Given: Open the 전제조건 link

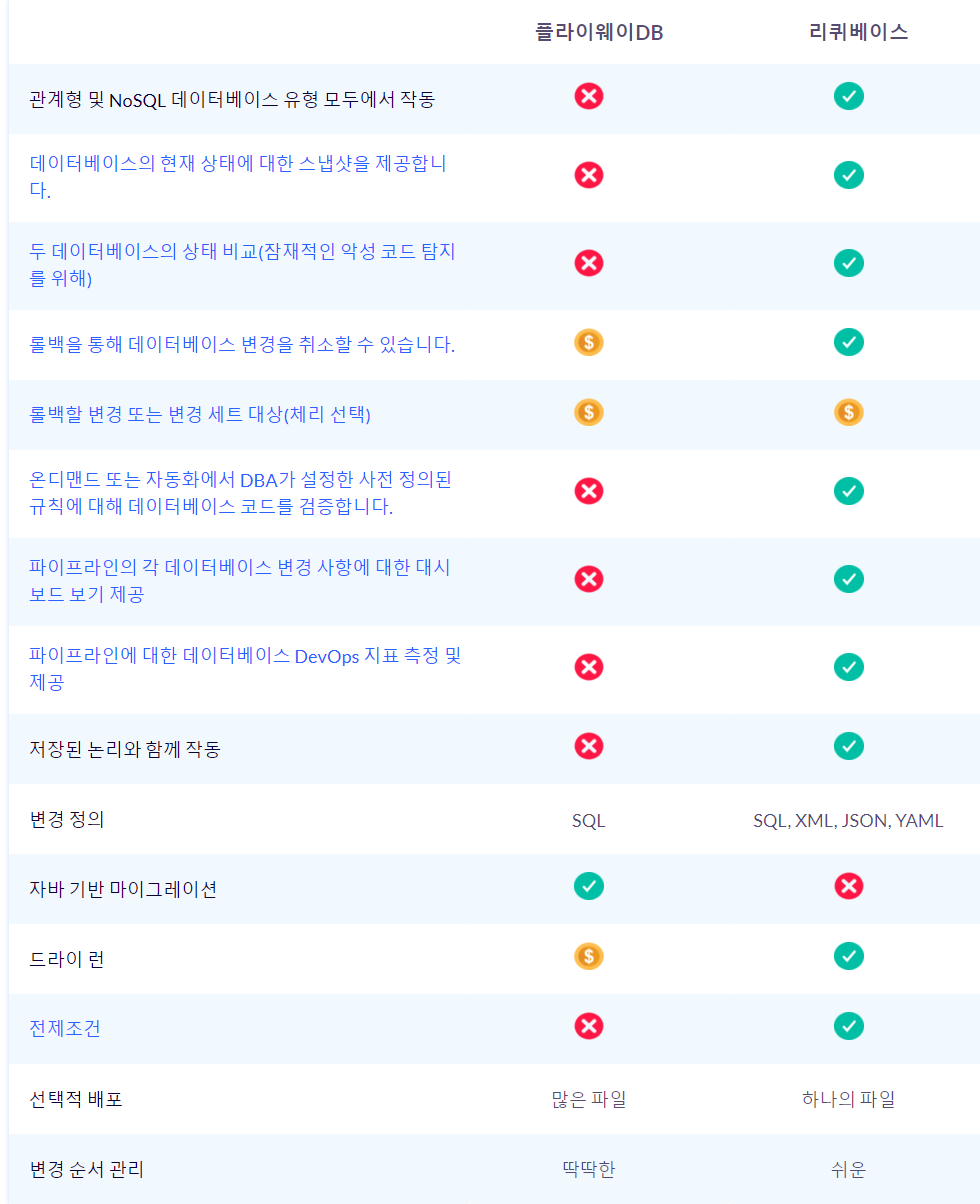Looking at the screenshot, I should coord(65,1028).
